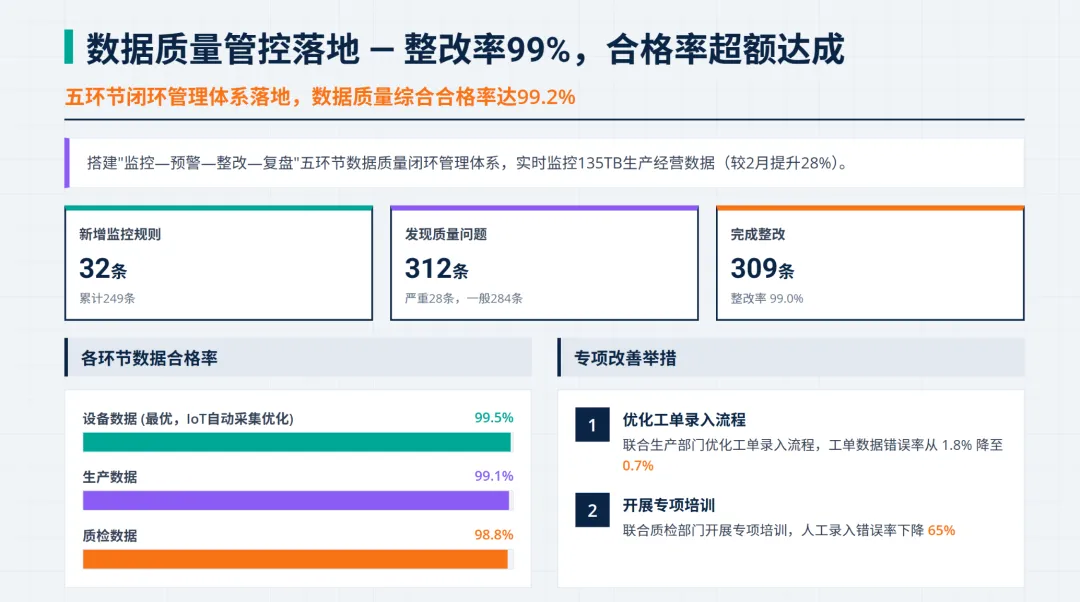Click the purple 生产数据 progress bar
The height and width of the screenshot is (602, 1080).
tap(296, 501)
